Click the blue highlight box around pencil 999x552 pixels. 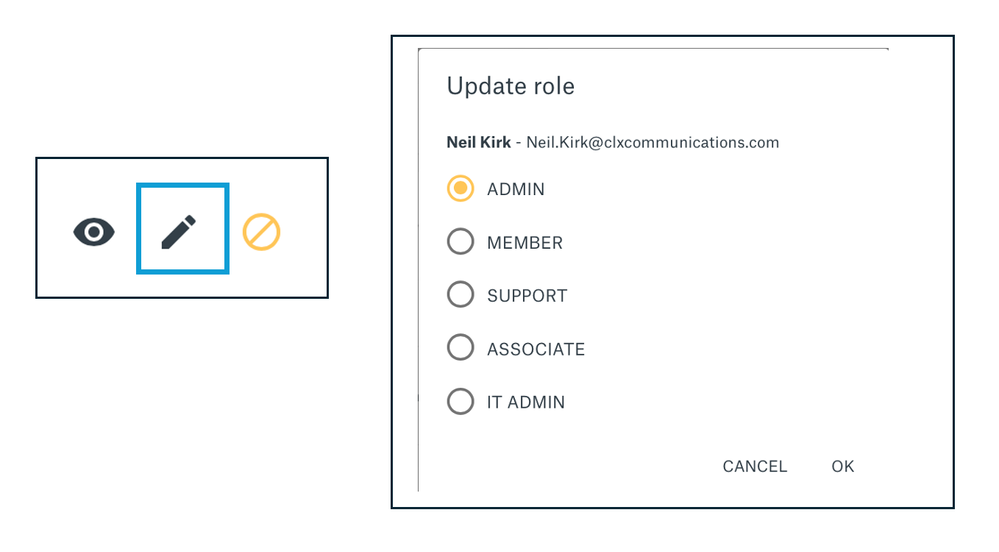[x=183, y=186]
